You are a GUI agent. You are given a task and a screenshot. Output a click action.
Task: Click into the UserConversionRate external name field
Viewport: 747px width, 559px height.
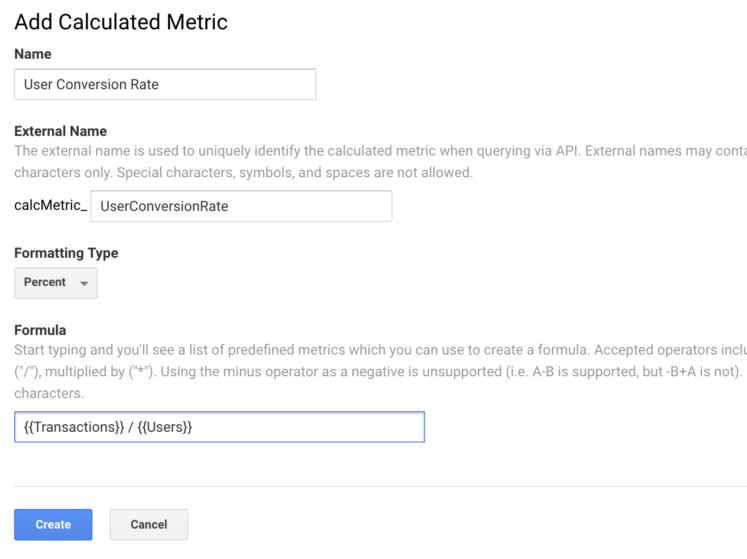tap(241, 206)
